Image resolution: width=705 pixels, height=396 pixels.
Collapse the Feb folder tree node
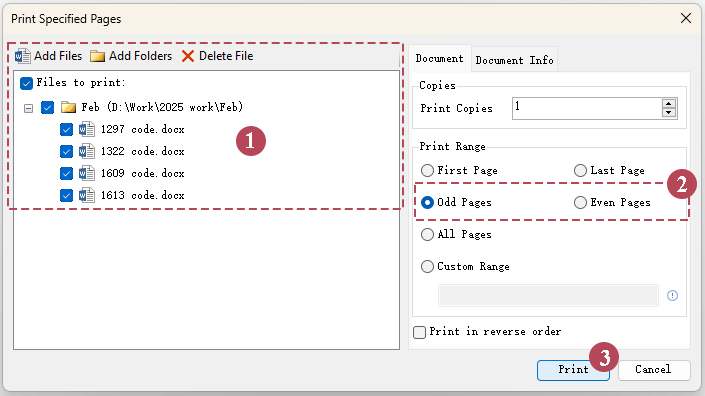(x=28, y=108)
